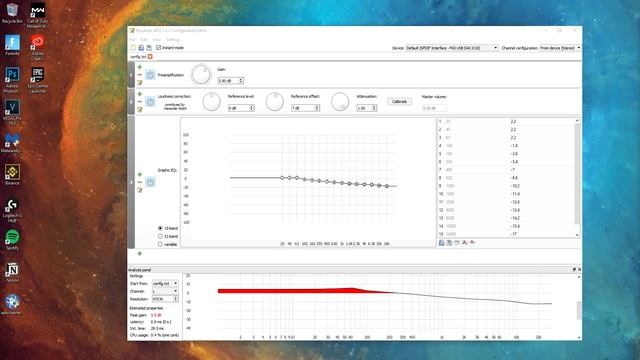Open the Spotify desktop shortcut

(12, 240)
